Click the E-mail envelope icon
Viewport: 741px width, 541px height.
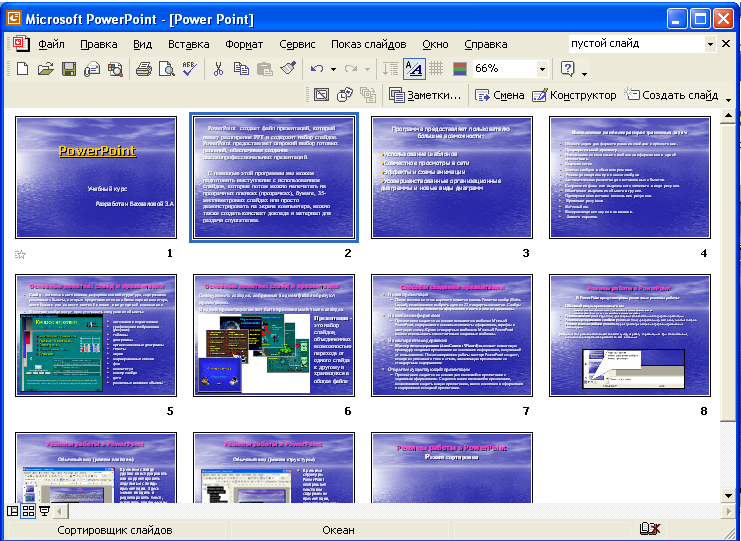coord(92,69)
